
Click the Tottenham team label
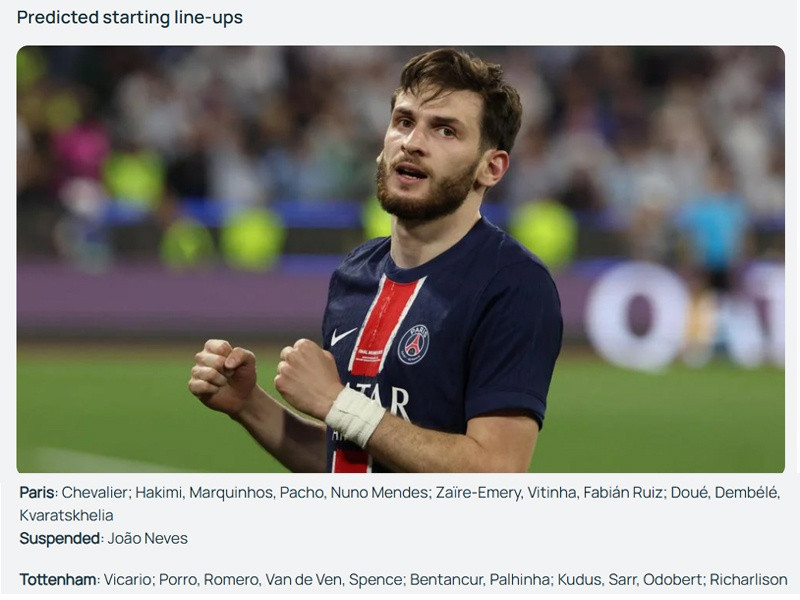pyautogui.click(x=58, y=580)
